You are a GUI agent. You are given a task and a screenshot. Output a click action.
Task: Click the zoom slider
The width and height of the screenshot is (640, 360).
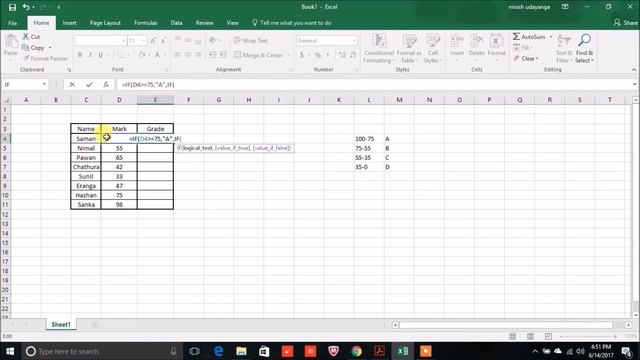588,336
